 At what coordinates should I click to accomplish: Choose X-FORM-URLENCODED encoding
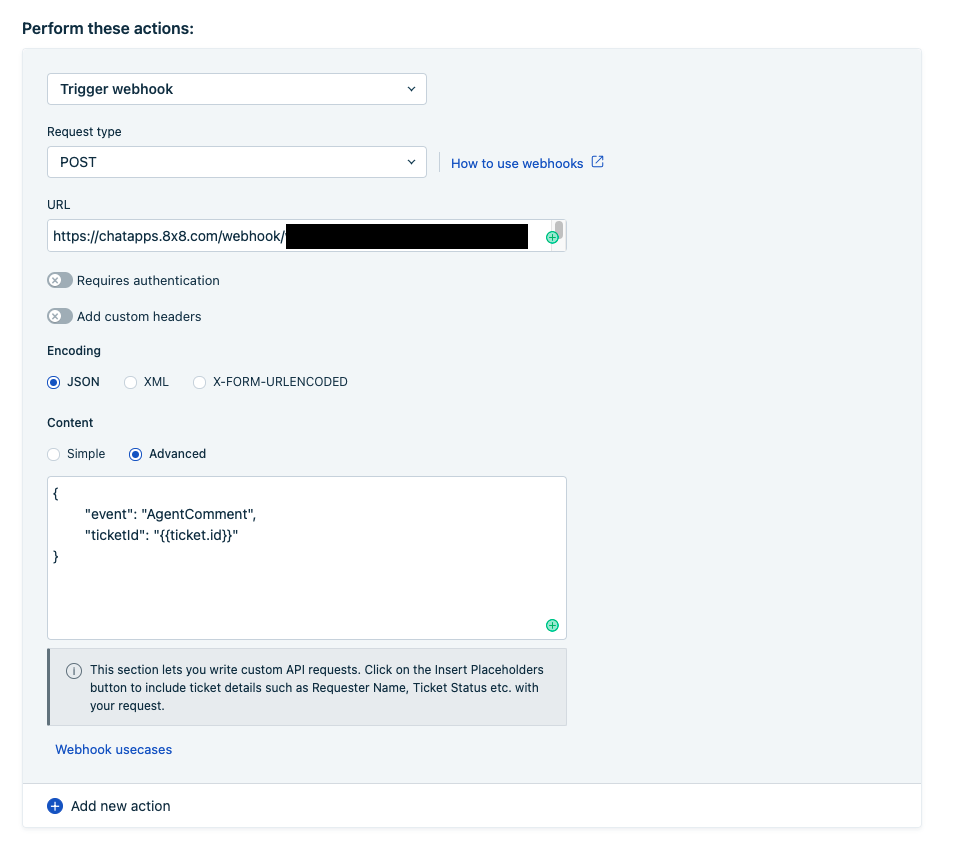[x=199, y=382]
